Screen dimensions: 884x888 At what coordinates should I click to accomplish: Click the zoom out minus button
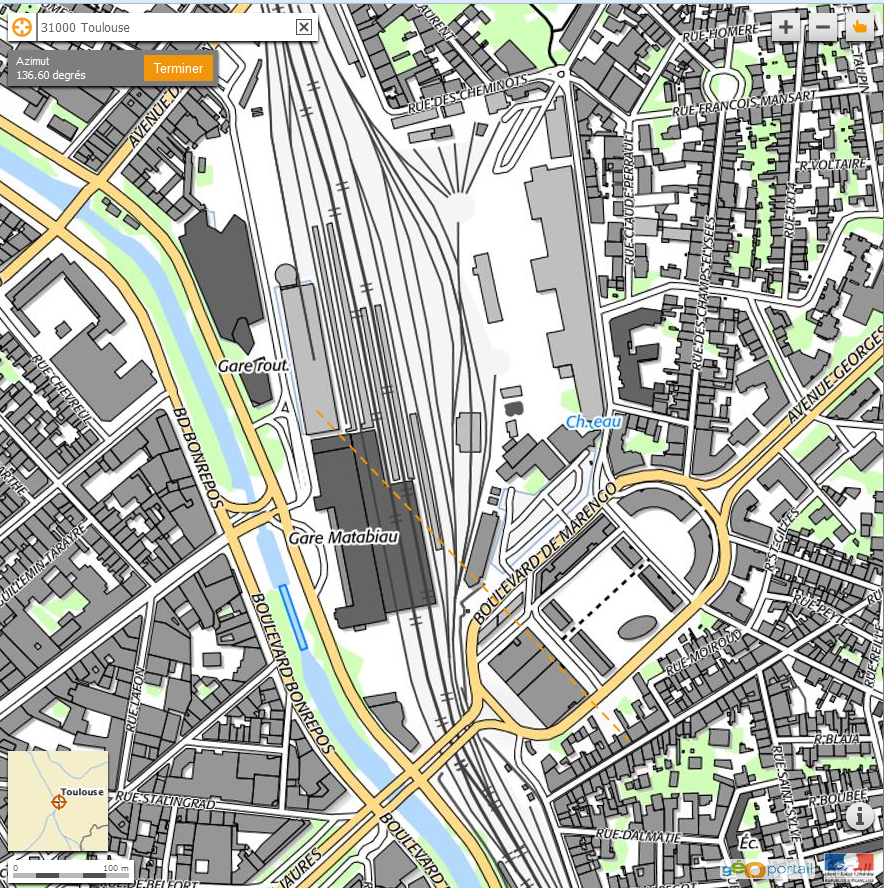click(x=823, y=27)
